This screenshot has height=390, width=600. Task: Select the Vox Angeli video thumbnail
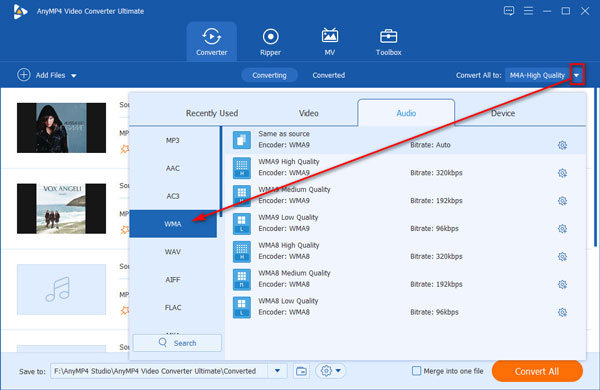[x=61, y=209]
